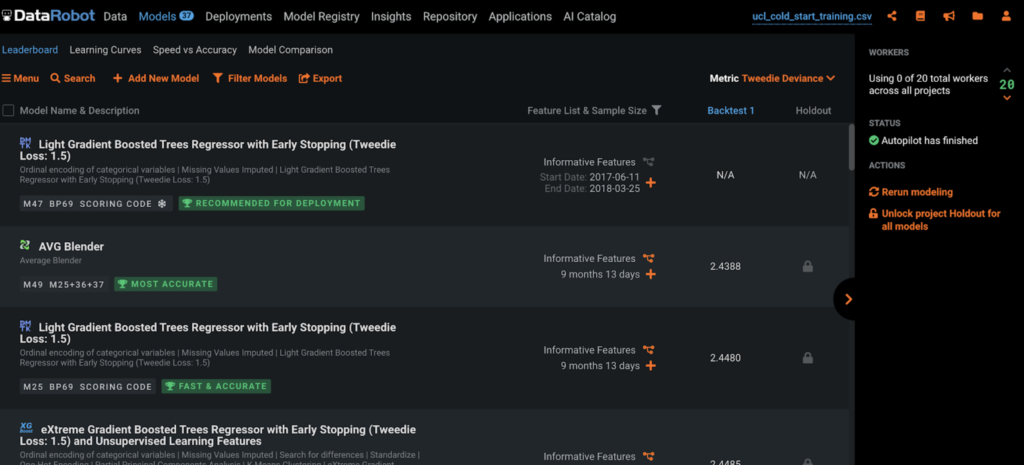Click the blueprint icon on the recommended M47 model row

[x=648, y=162]
